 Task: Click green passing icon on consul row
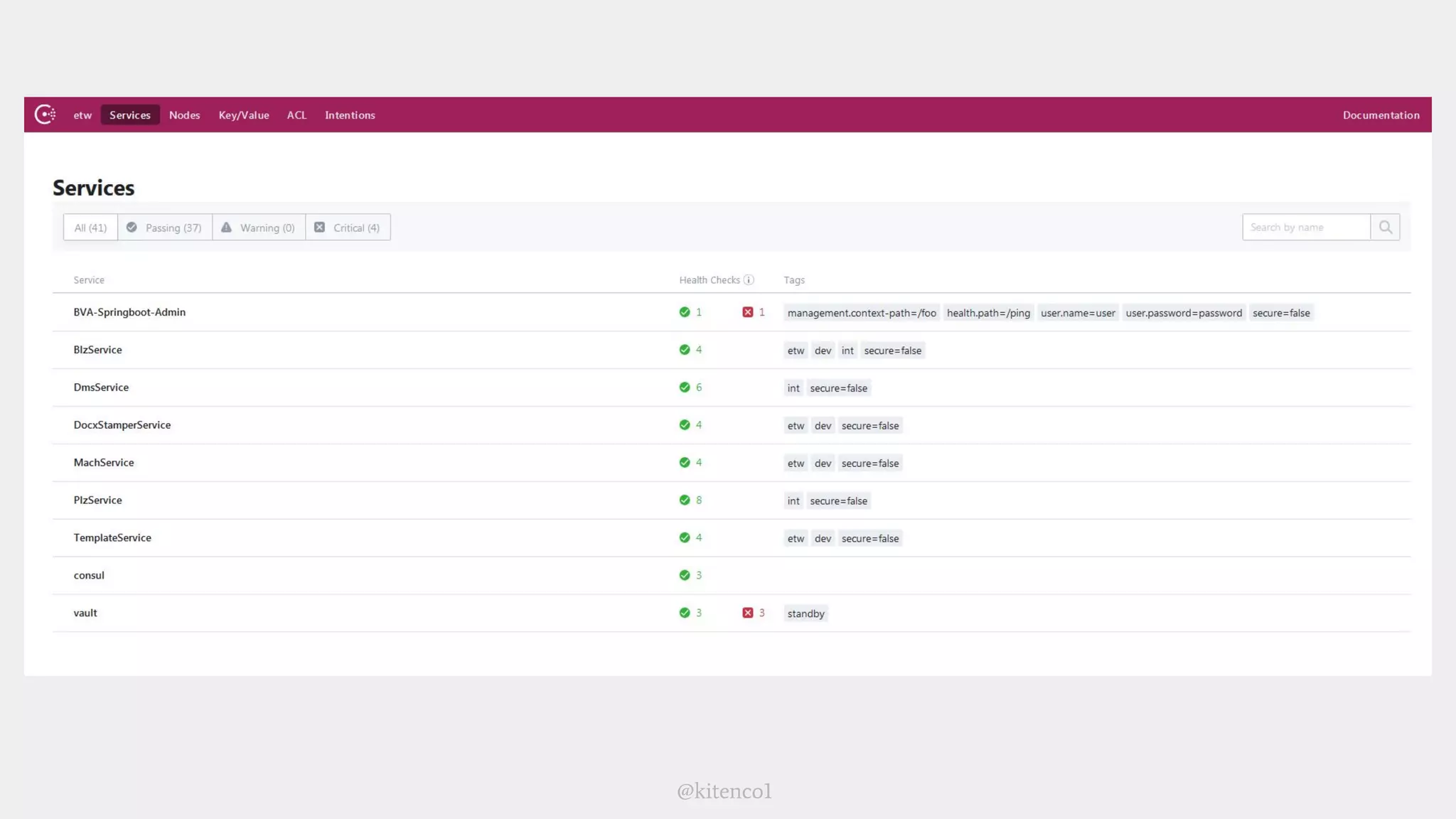coord(684,575)
